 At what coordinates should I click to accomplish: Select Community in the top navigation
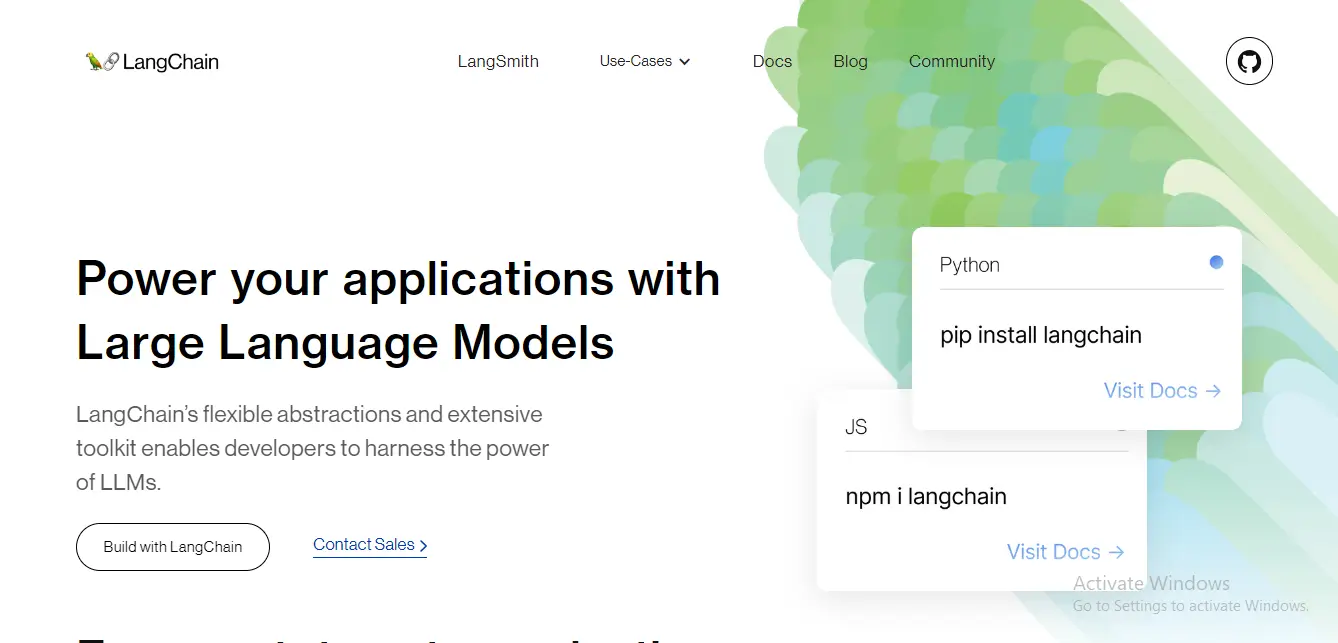pyautogui.click(x=952, y=61)
